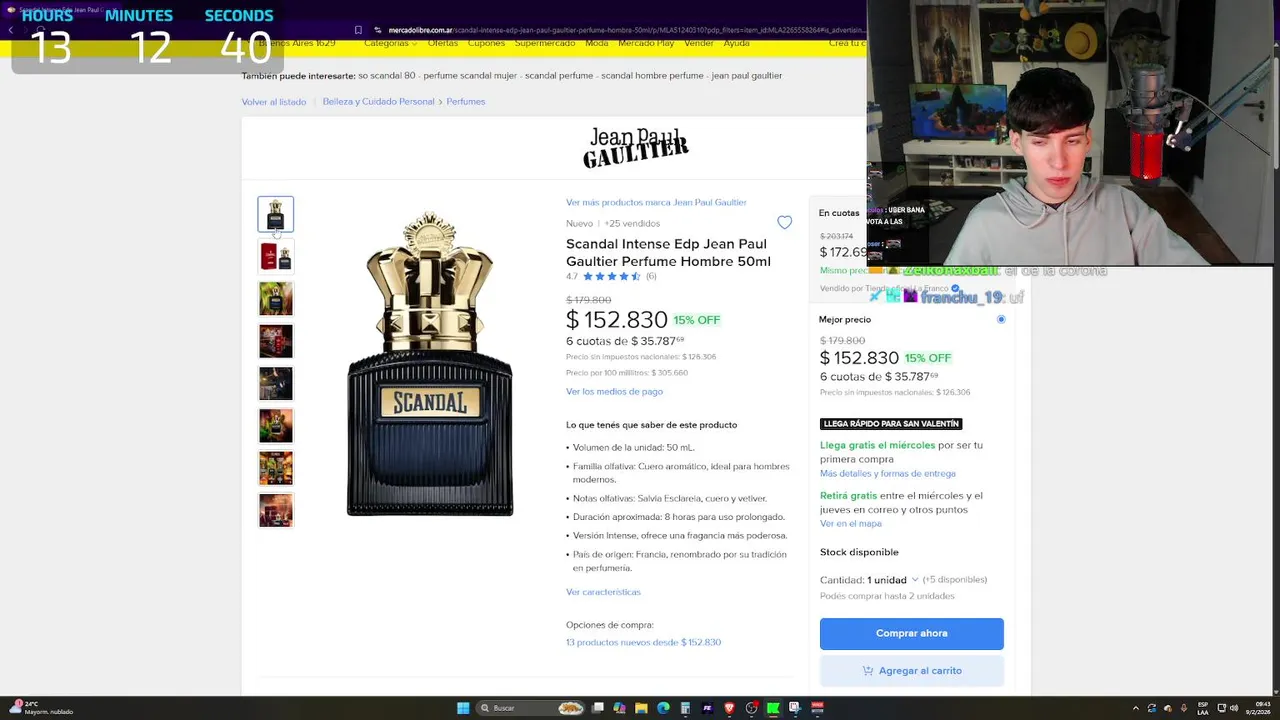Click the 'scandal hombre perfume' suggestion
The image size is (1280, 720).
point(652,76)
